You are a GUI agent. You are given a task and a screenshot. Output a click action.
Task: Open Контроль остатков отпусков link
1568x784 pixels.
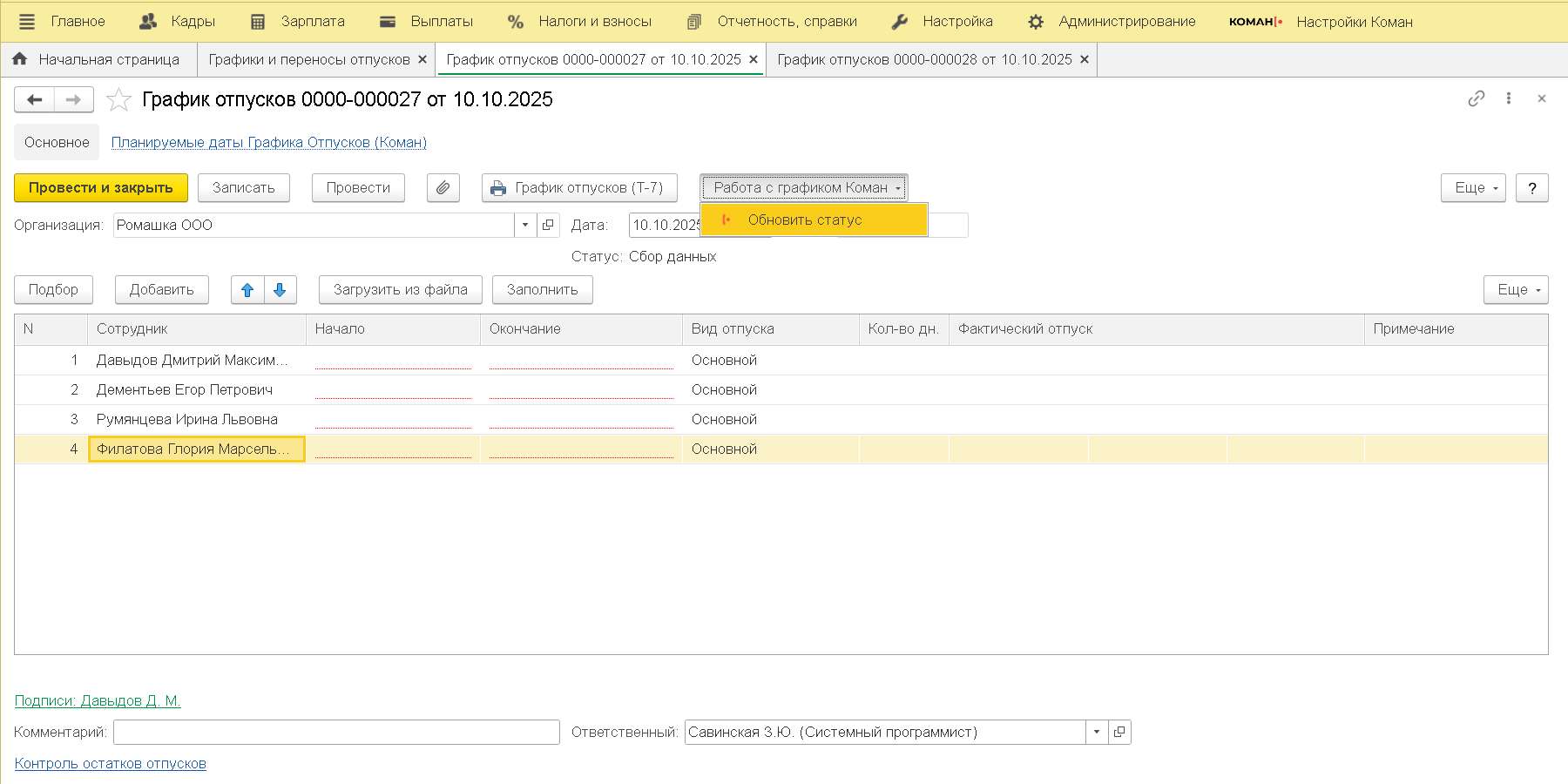tap(111, 764)
